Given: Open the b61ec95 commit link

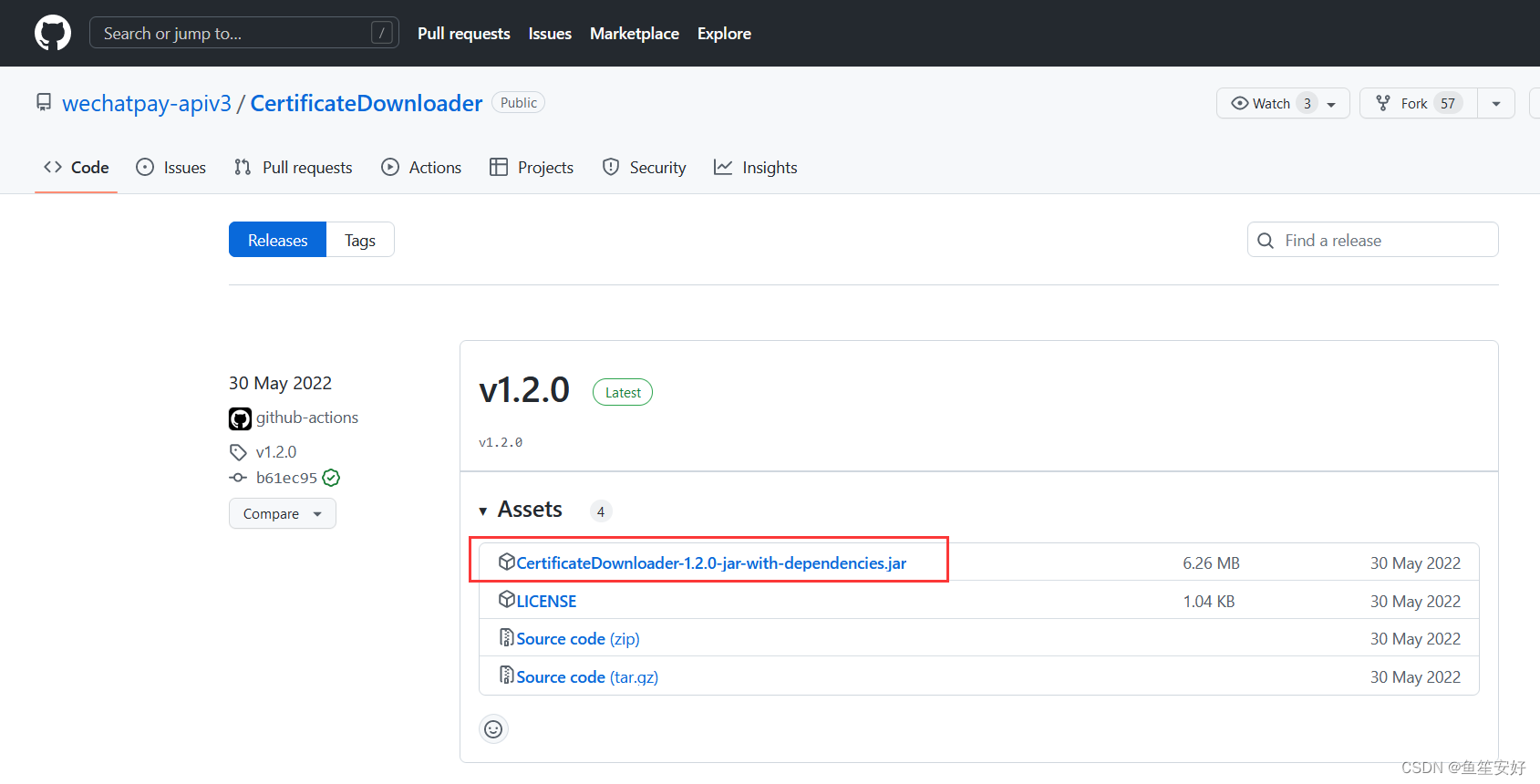Looking at the screenshot, I should pyautogui.click(x=286, y=478).
